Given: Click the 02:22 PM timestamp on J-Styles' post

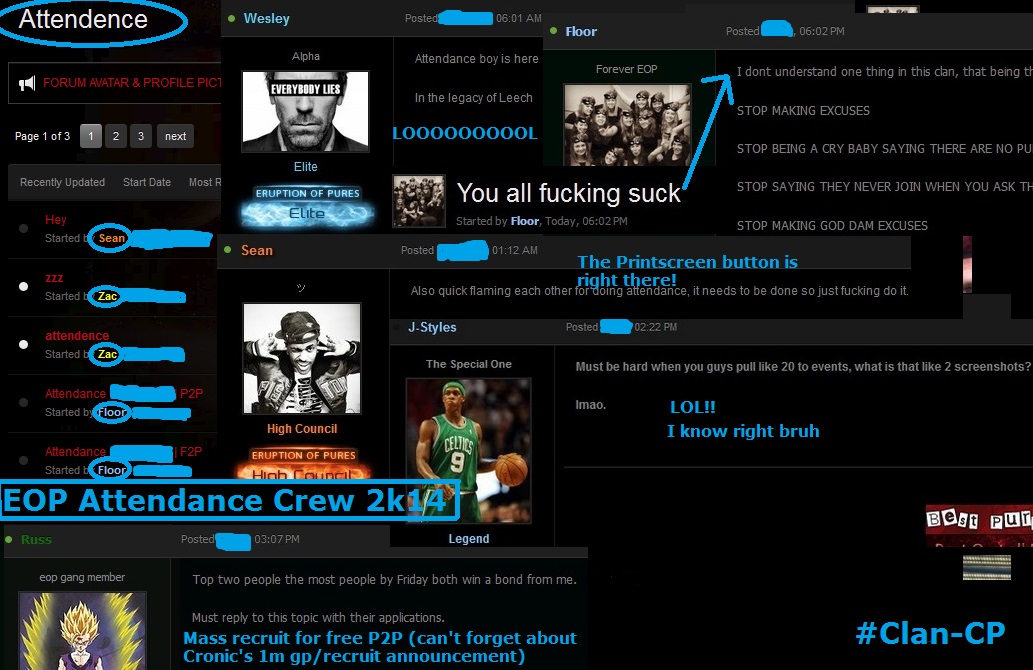Looking at the screenshot, I should pyautogui.click(x=656, y=327).
